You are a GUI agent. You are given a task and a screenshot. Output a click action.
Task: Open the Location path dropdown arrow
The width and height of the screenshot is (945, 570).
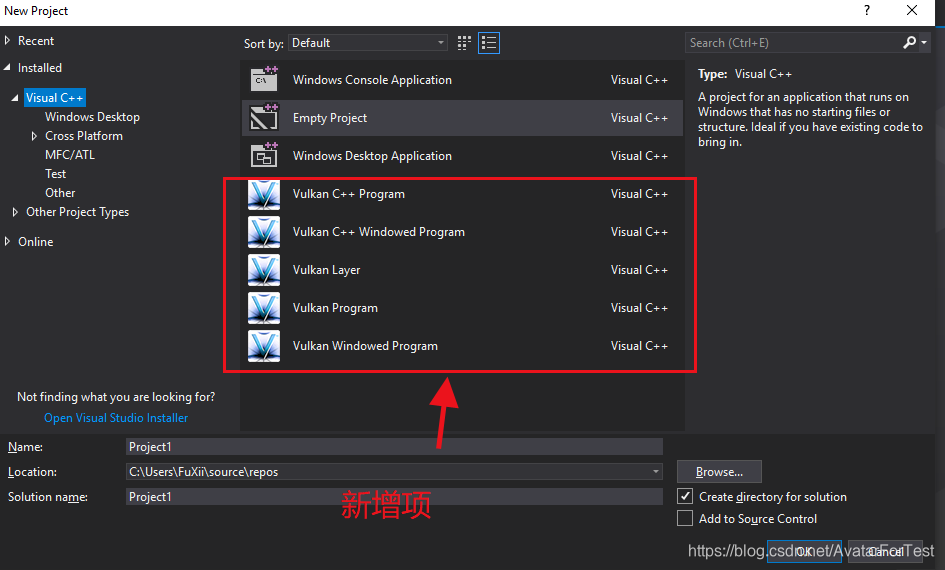656,471
